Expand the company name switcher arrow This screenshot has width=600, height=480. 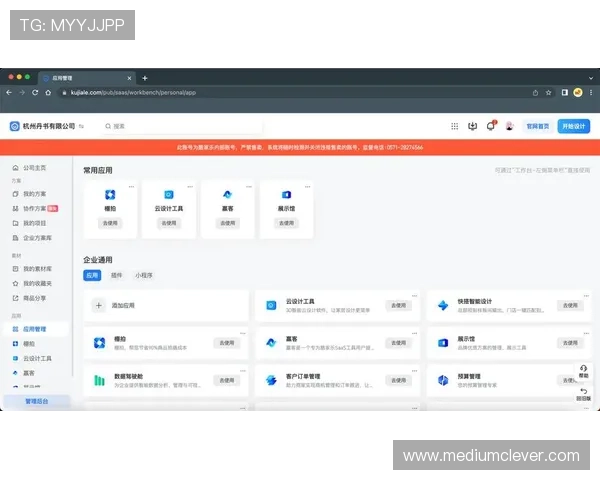pos(81,127)
